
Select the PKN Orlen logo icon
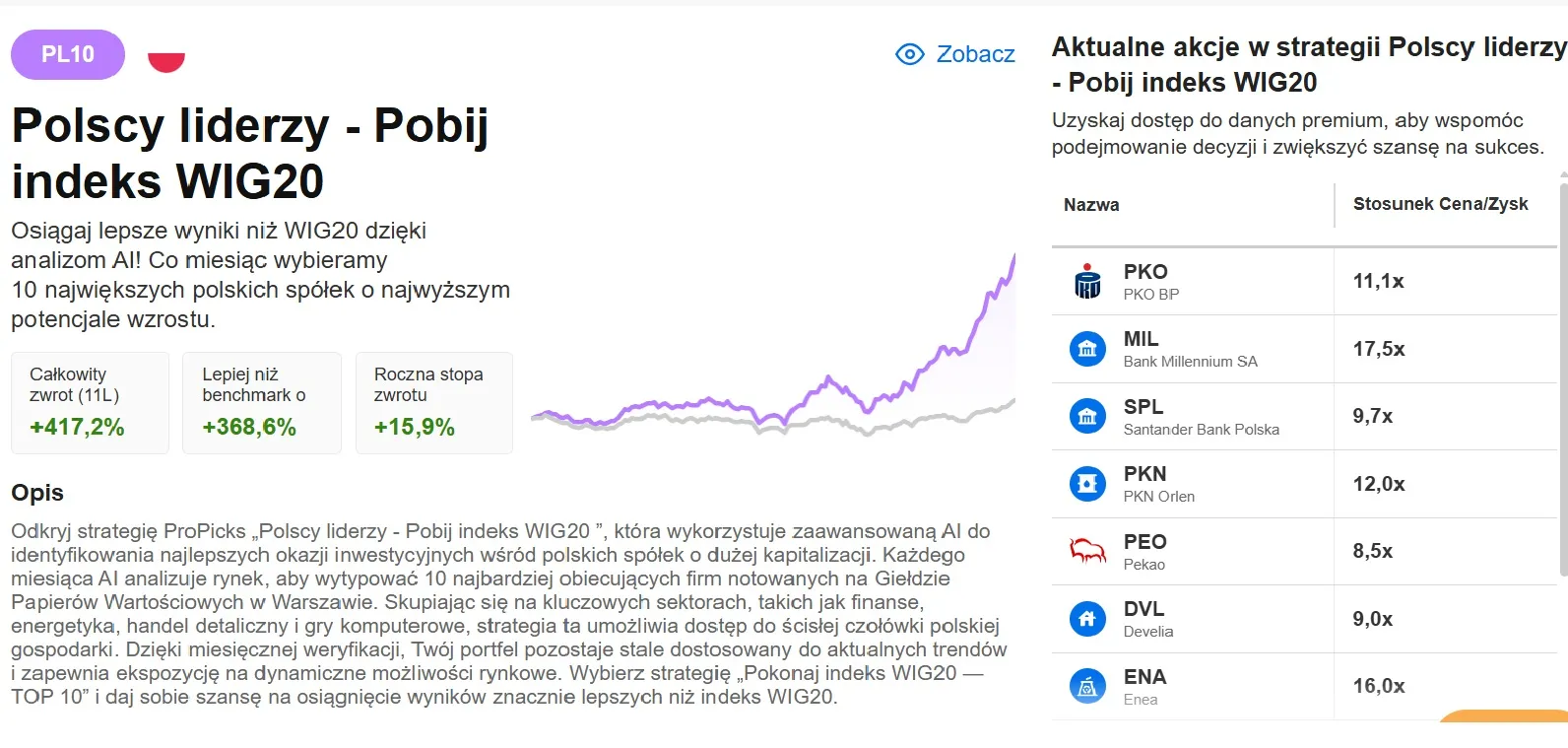(x=1087, y=483)
